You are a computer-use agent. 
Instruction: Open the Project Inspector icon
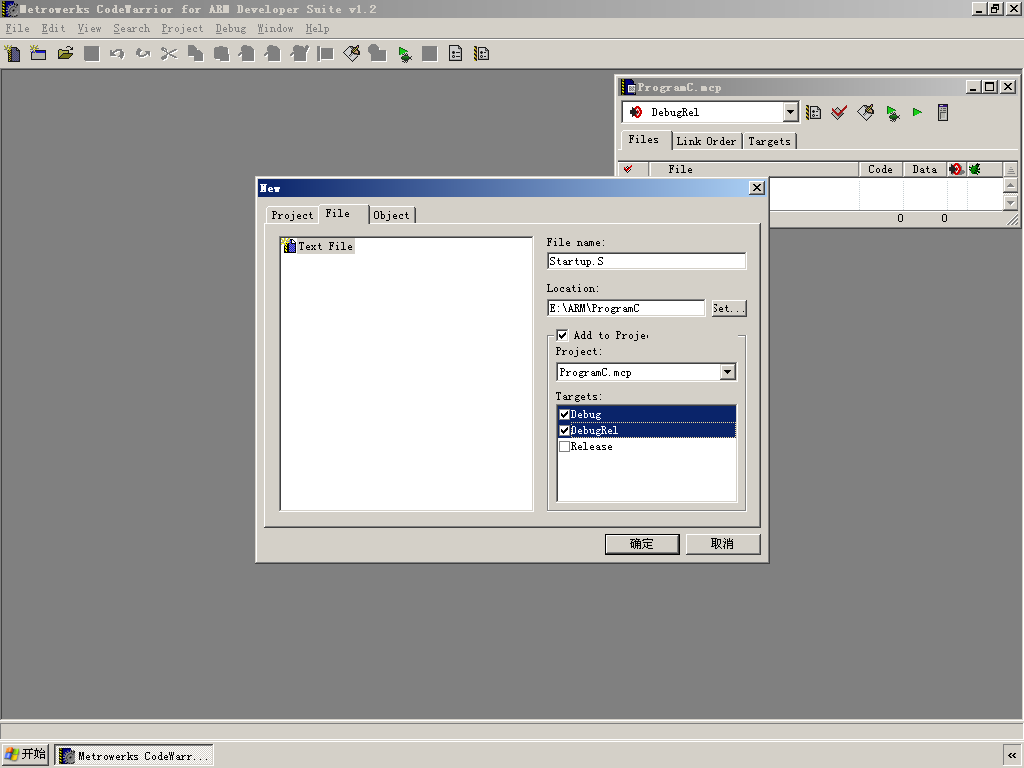coord(942,112)
